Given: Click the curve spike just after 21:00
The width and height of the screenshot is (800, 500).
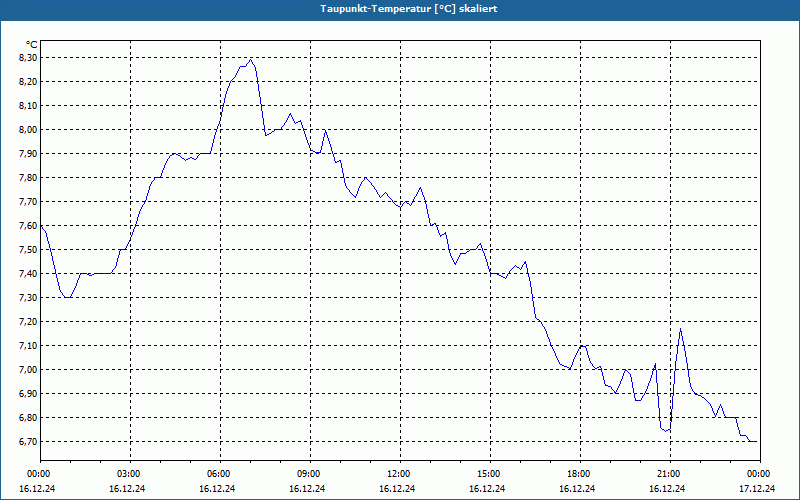Looking at the screenshot, I should tap(681, 329).
